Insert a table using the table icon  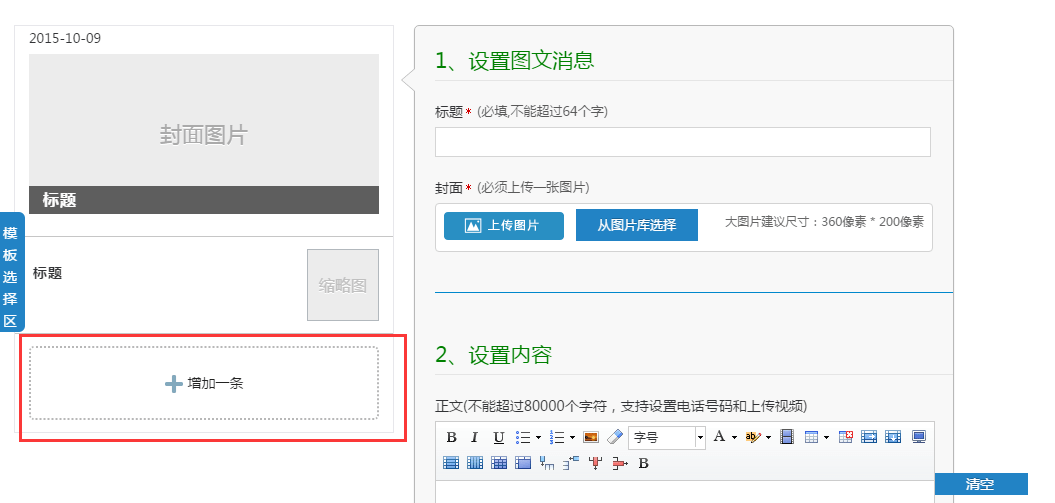(x=811, y=438)
